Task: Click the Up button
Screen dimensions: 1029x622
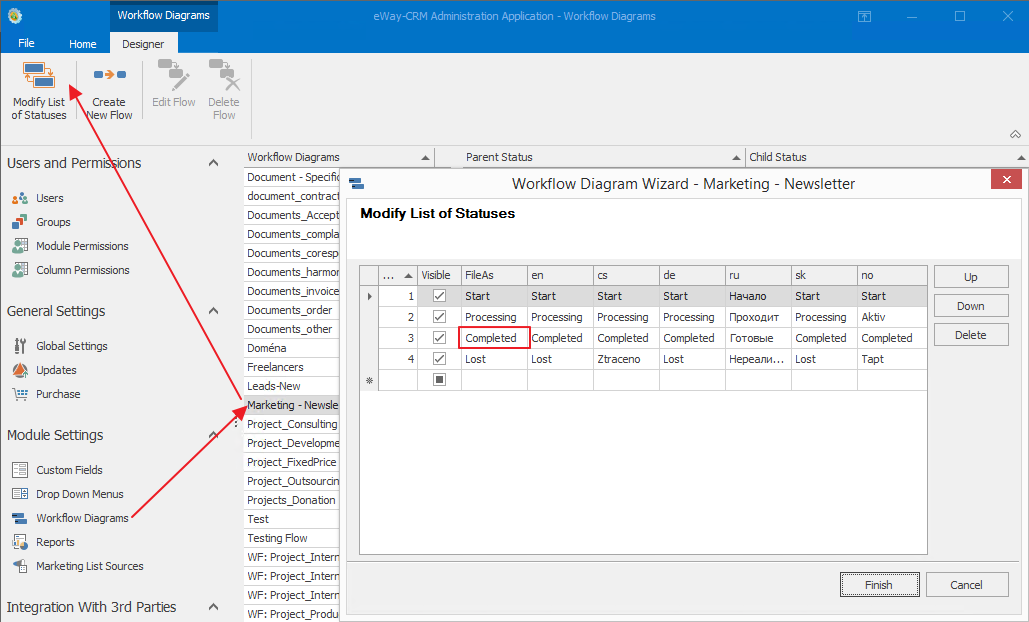Action: [x=971, y=277]
